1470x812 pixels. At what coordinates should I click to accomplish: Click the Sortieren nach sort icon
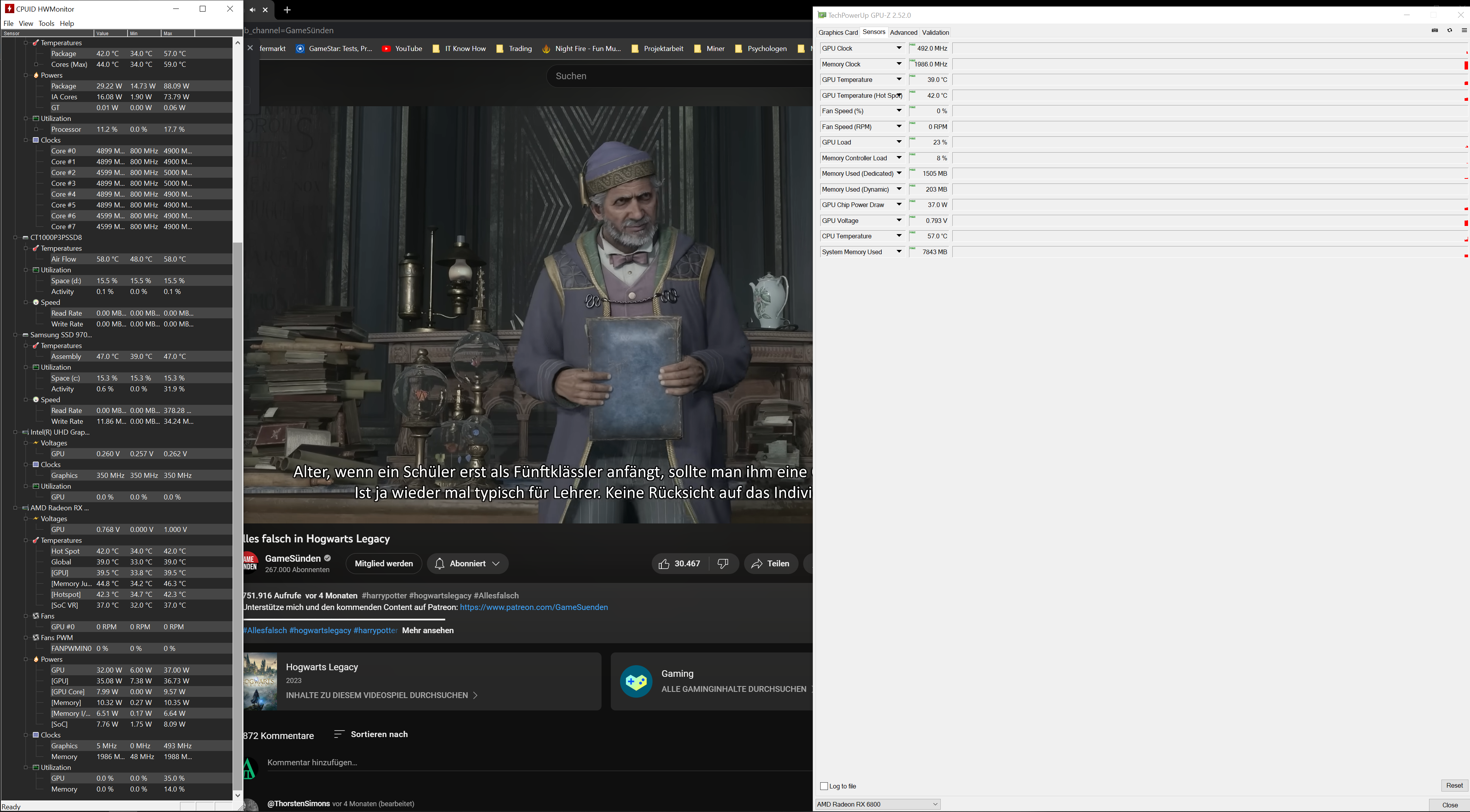[339, 734]
